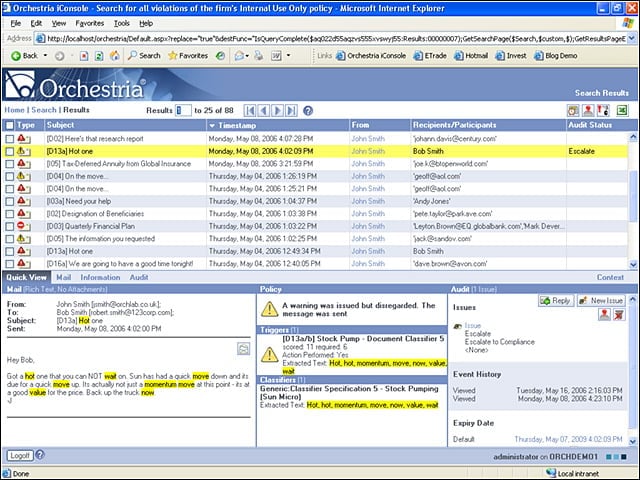Screen dimensions: 640x480
Task: Click the delete issue icon under New Issue
Action: click(619, 314)
